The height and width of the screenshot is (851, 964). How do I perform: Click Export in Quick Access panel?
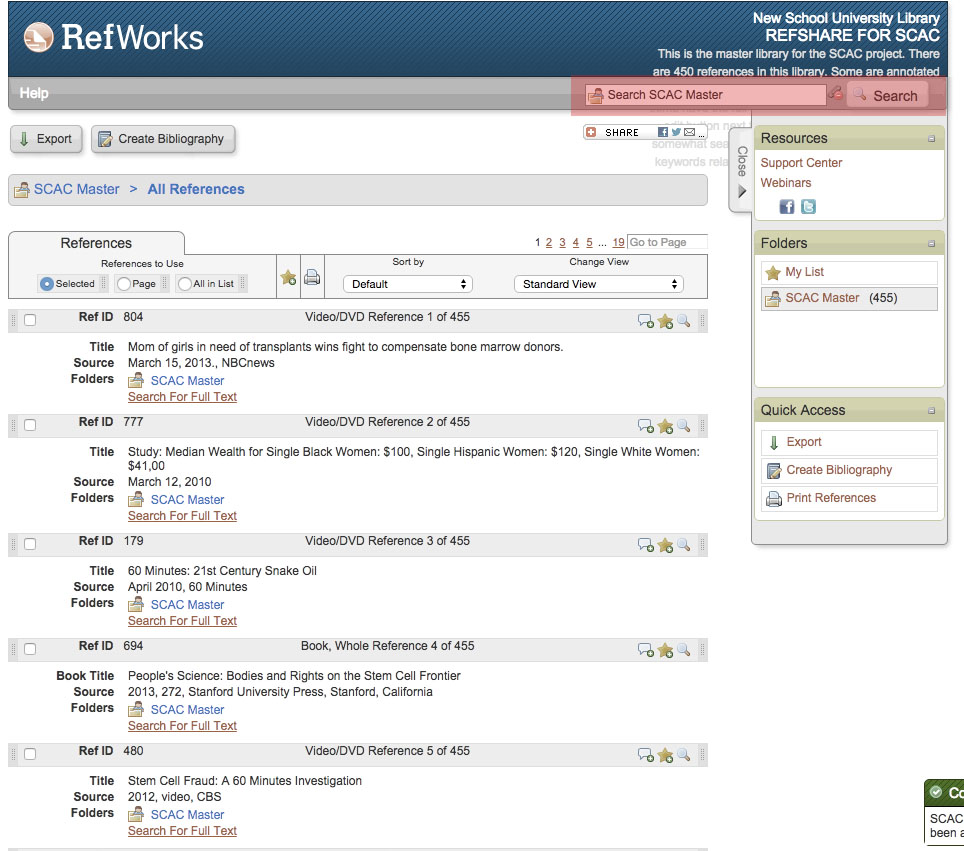[849, 442]
